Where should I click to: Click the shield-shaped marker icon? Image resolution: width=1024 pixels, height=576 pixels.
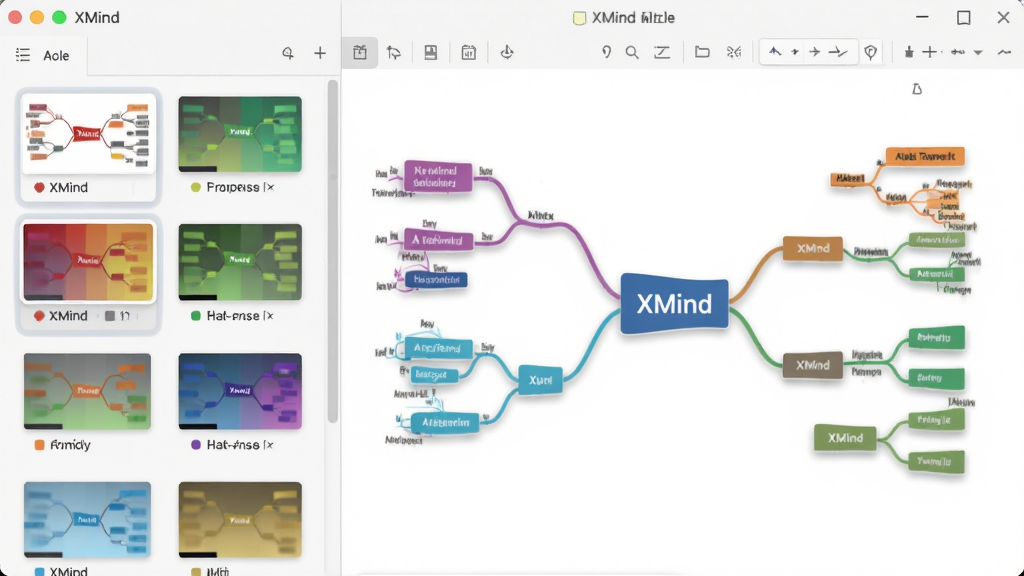tap(871, 52)
